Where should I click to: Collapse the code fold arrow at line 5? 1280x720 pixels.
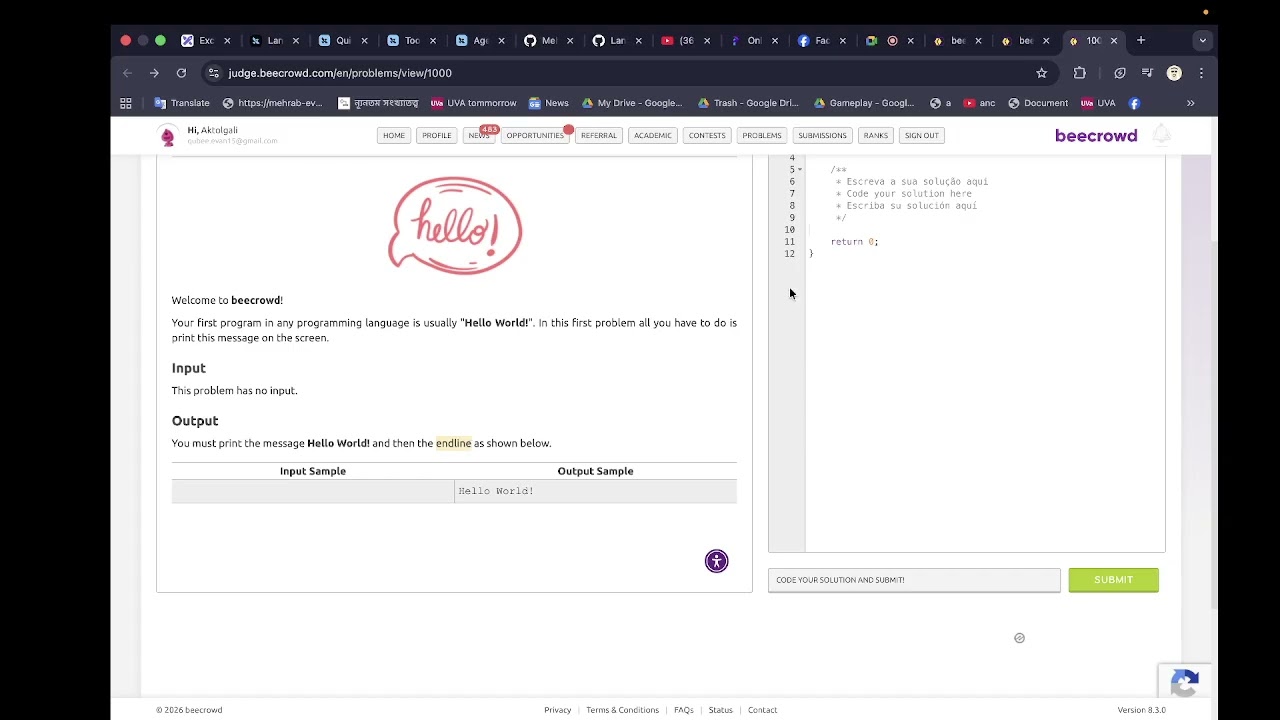[x=799, y=170]
